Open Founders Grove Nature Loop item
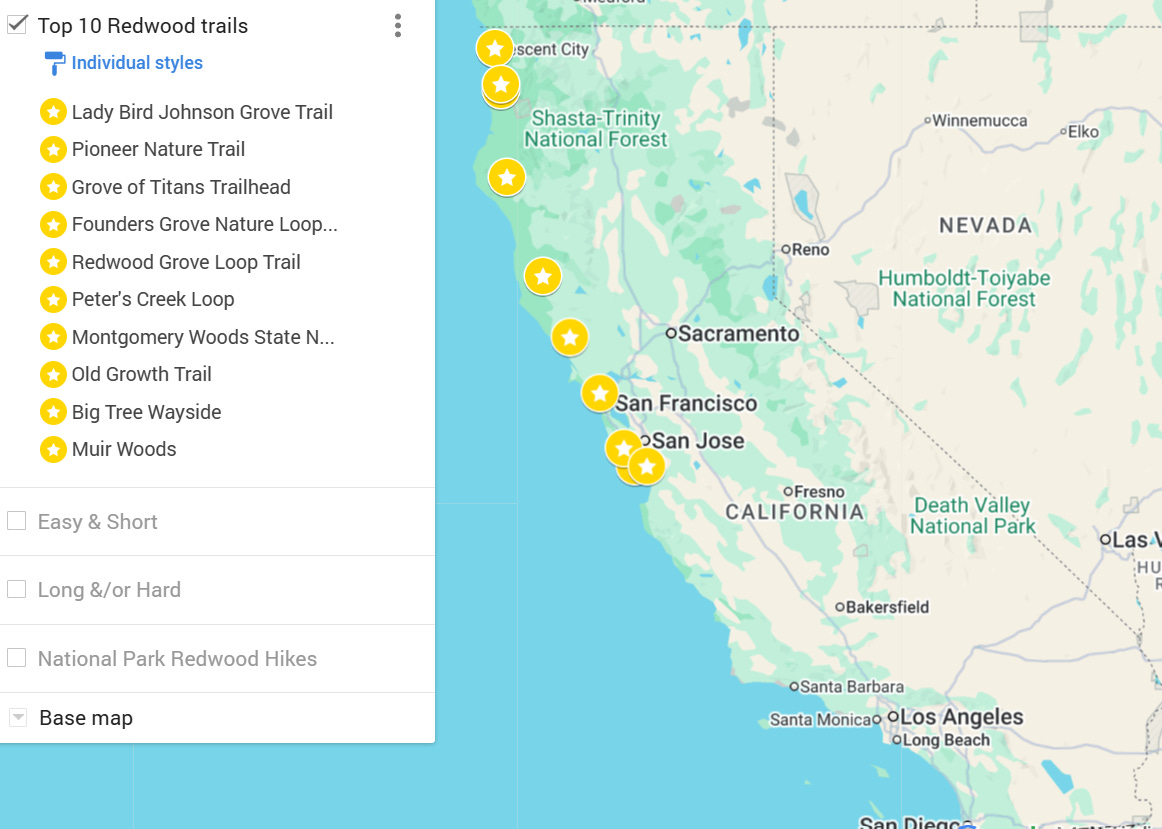1162x829 pixels. 205,224
